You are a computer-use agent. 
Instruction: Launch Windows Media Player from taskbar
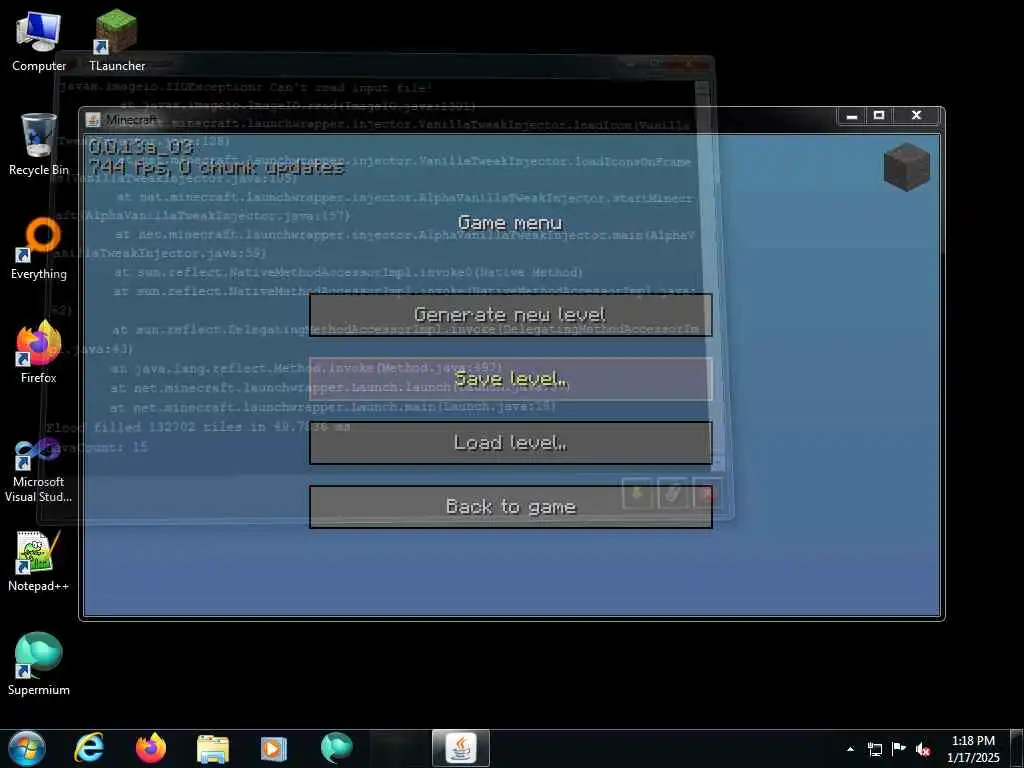(x=274, y=748)
